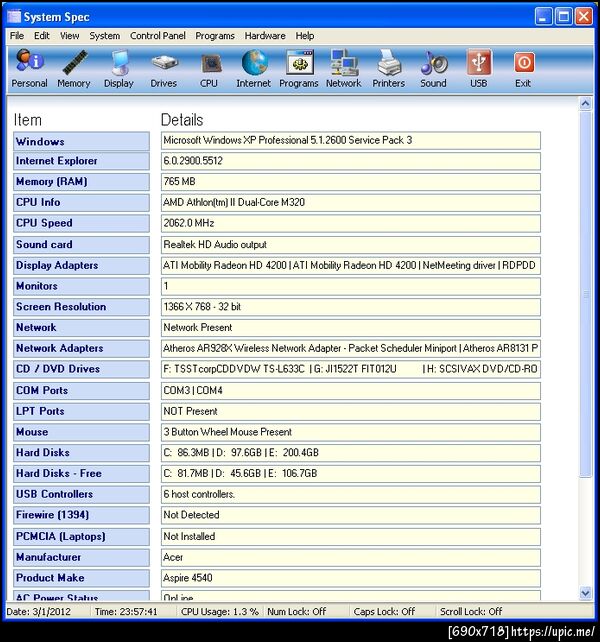Click the Acer manufacturer details field

click(351, 558)
